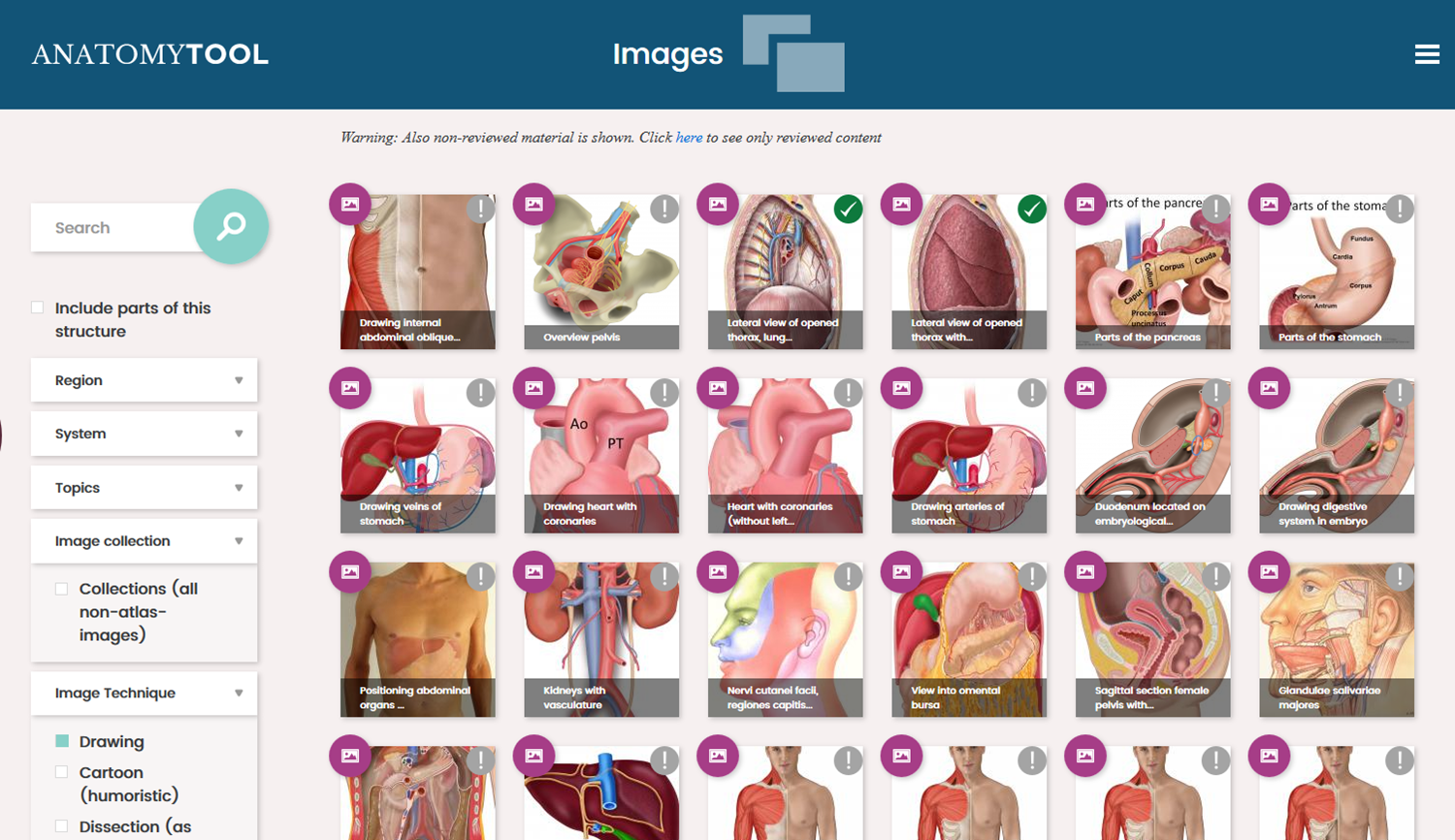Check the Collections all non-atlas-images box

pos(62,589)
